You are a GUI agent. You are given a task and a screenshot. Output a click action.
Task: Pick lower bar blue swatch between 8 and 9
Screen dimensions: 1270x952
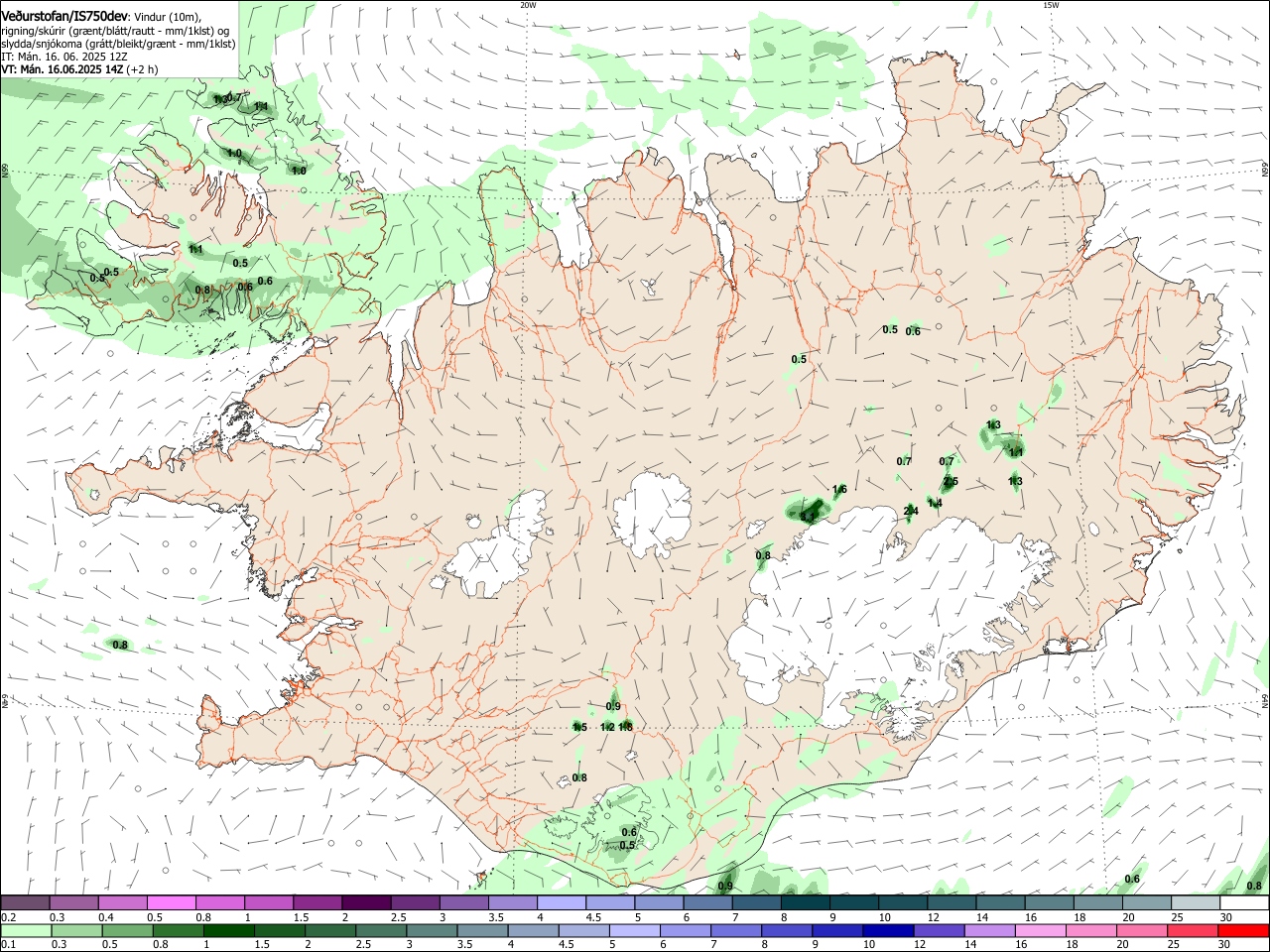787,930
